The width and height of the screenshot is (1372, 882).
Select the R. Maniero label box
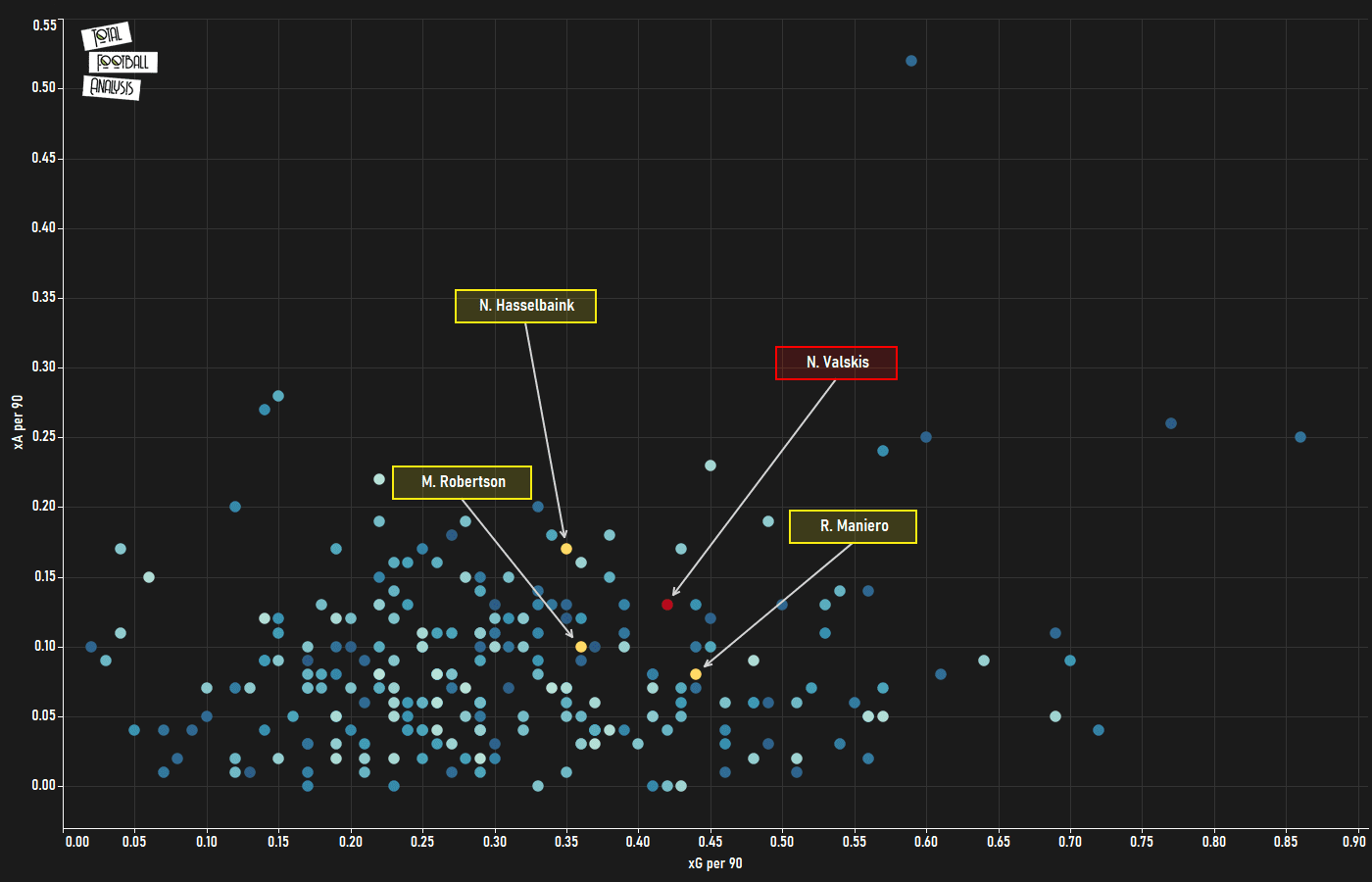click(853, 526)
